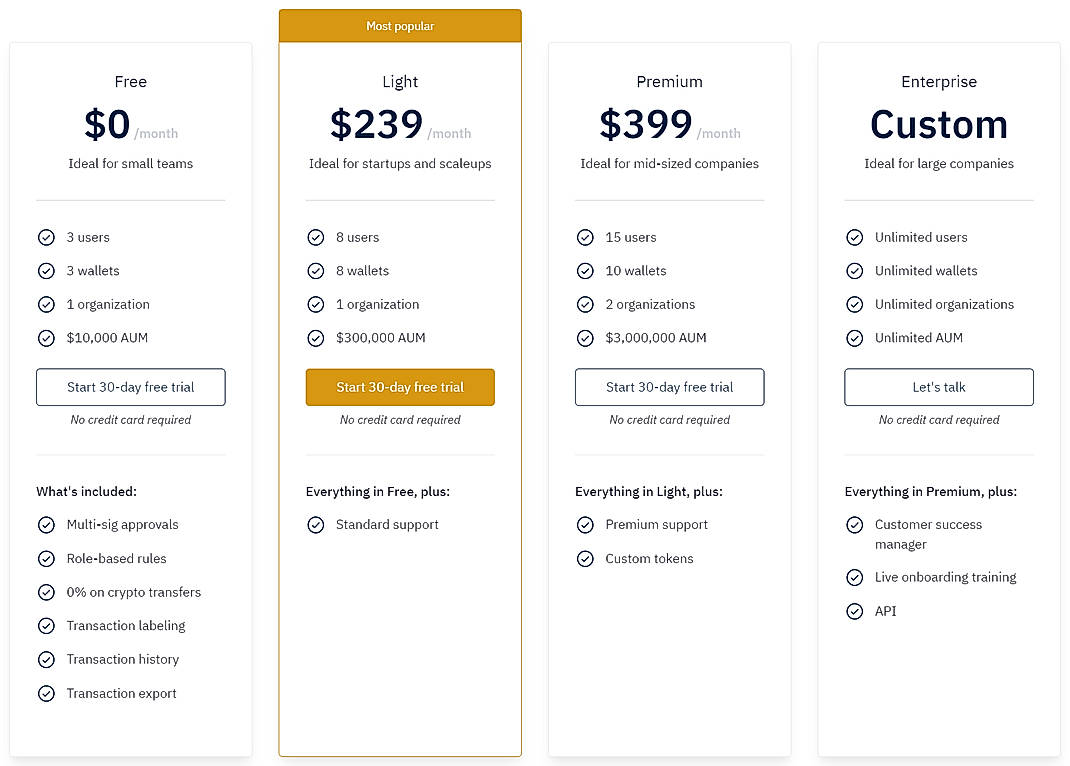Click the Enterprise Custom price text
Image resolution: width=1070 pixels, height=766 pixels.
(x=938, y=124)
